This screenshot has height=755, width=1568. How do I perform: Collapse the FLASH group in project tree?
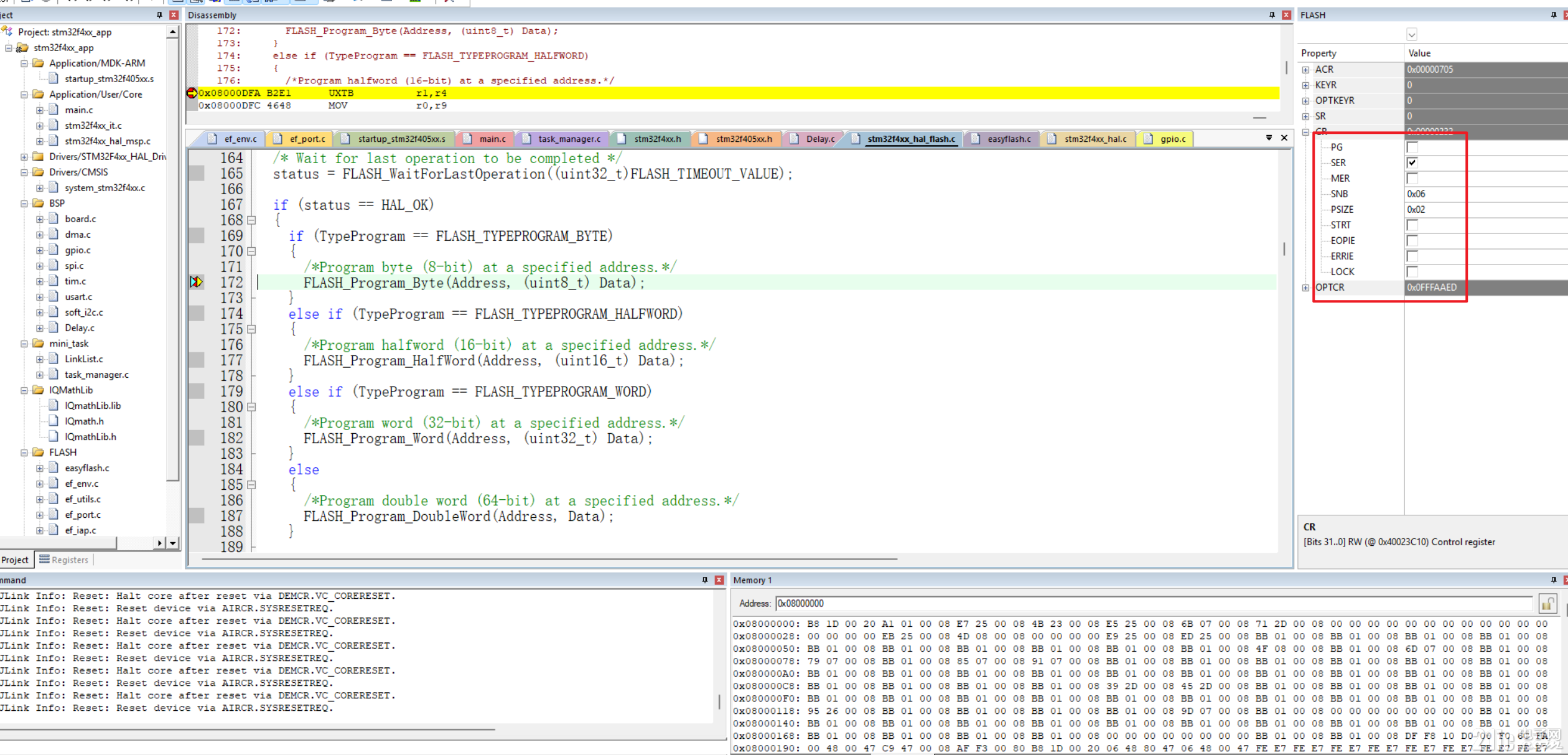[x=24, y=453]
